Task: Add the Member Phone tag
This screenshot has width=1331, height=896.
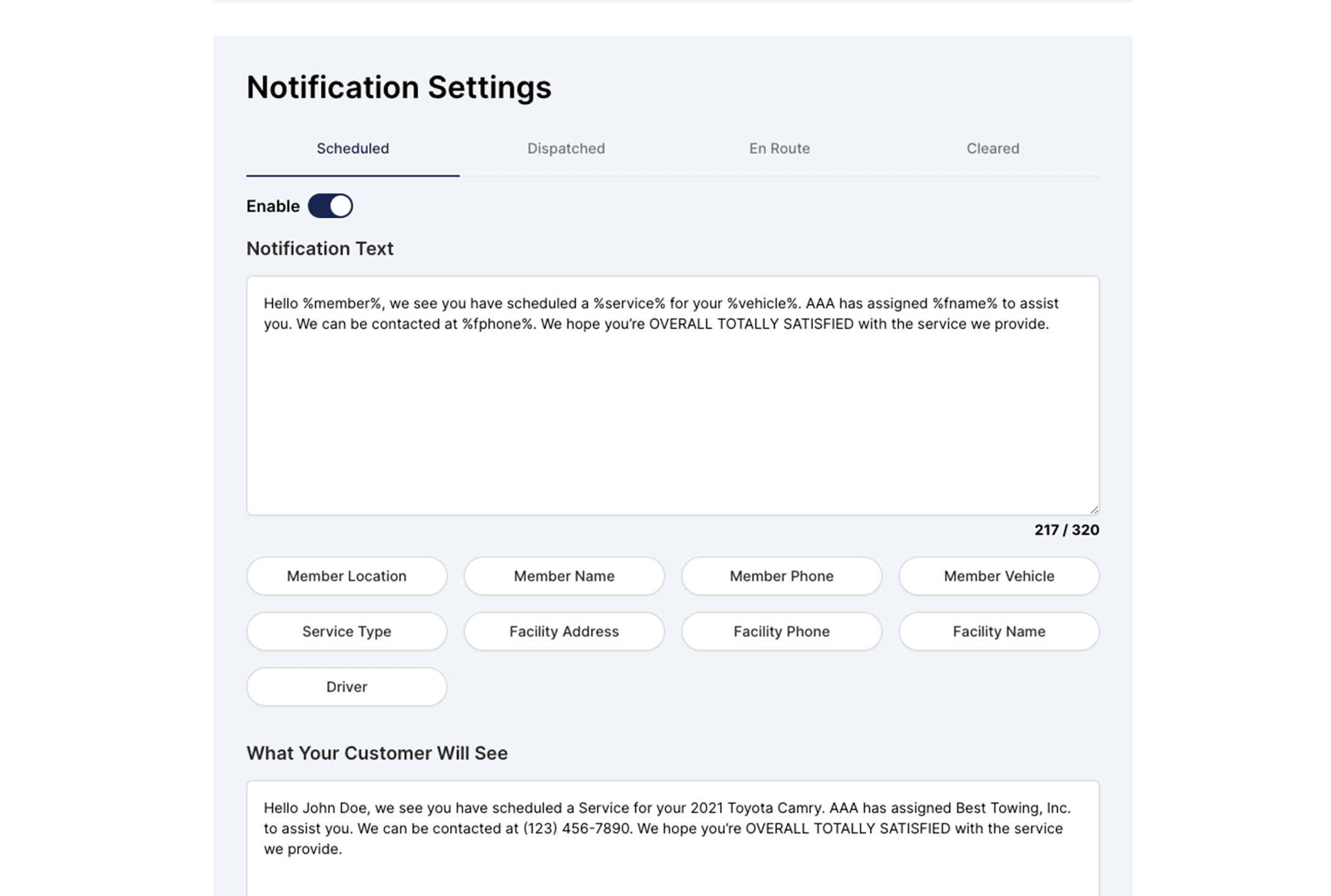Action: [781, 576]
